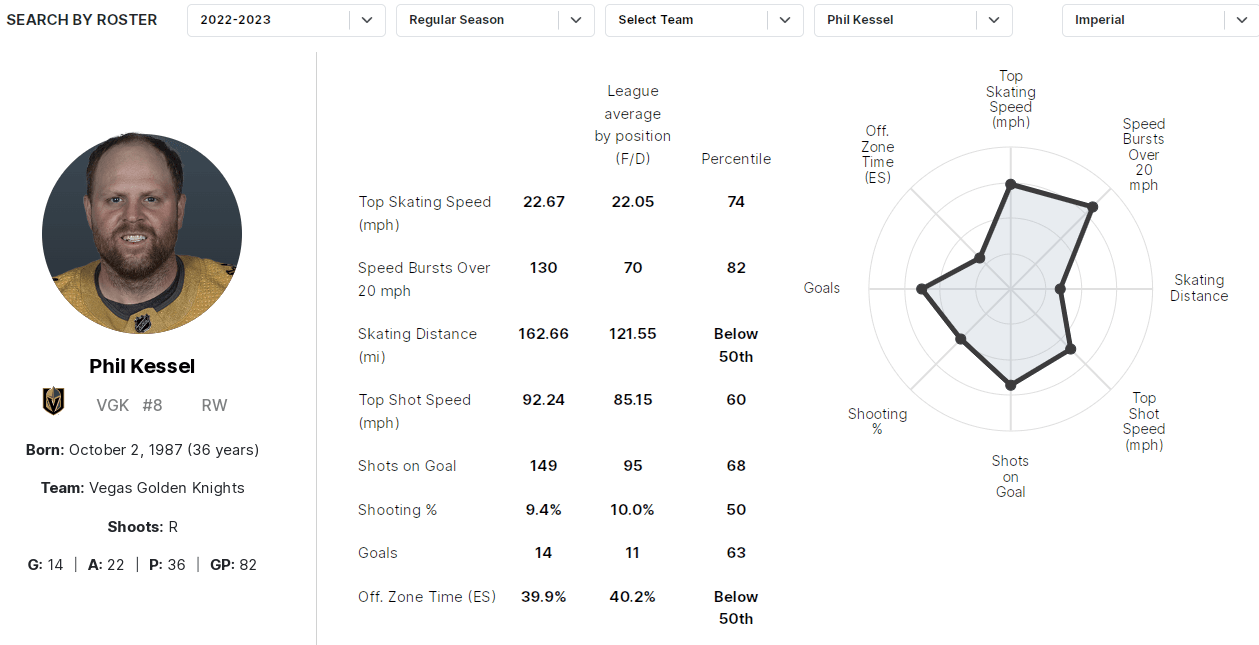Click the Skating Distance stat row label
Screen dimensions: 1259x645
(x=417, y=345)
